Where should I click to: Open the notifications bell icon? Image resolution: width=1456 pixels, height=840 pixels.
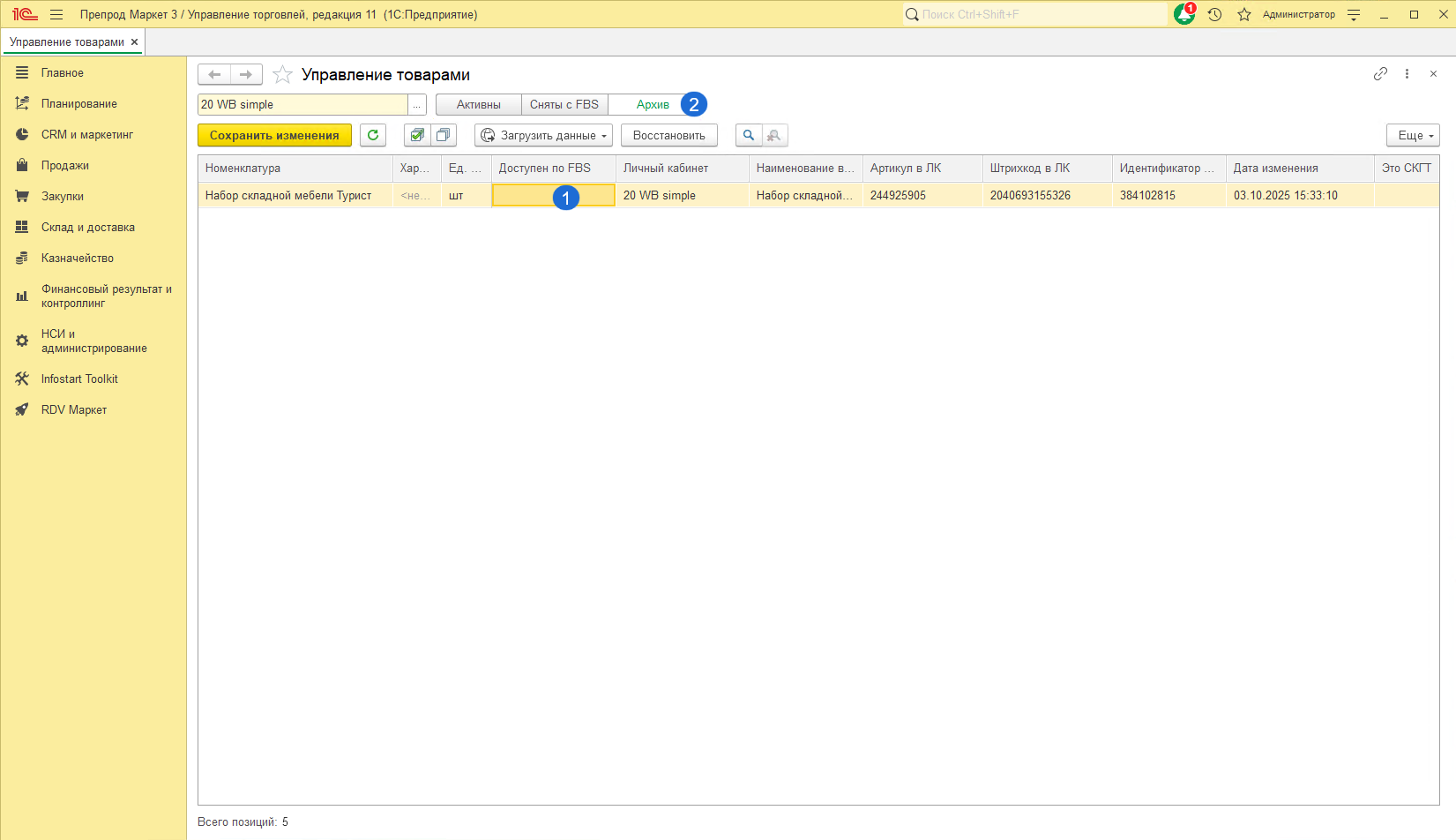click(1183, 15)
